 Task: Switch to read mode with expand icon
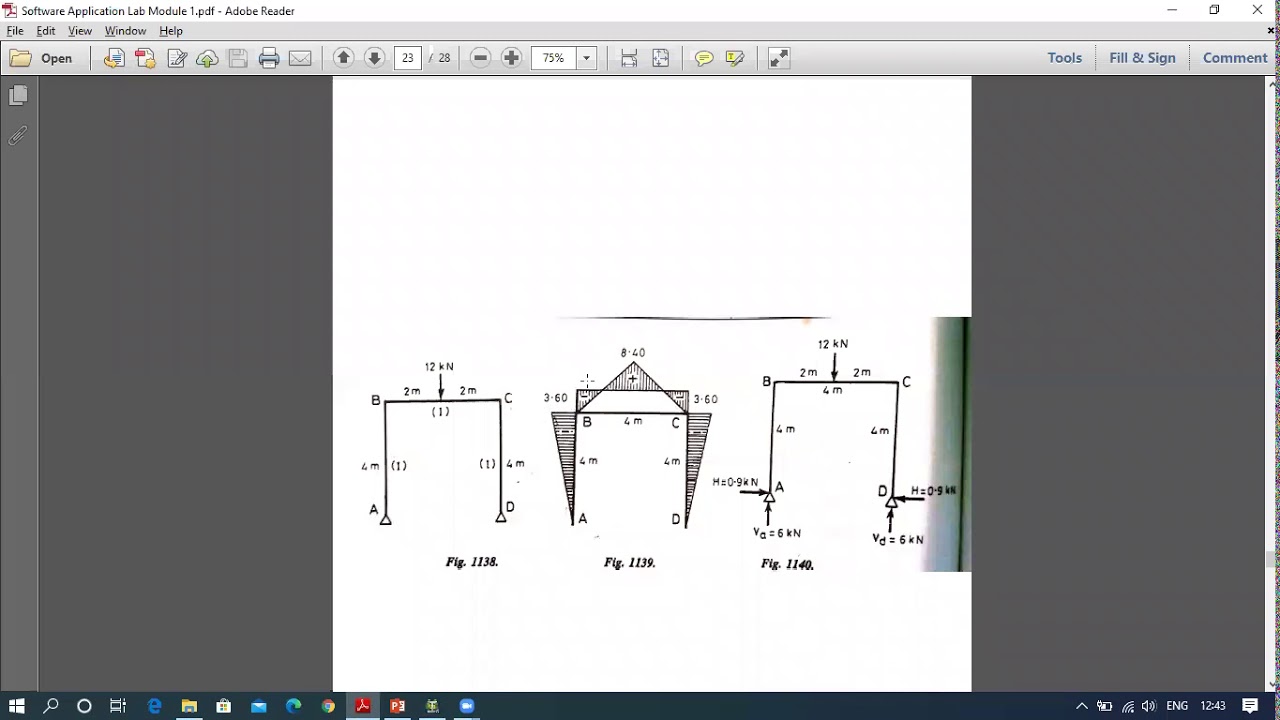point(779,58)
